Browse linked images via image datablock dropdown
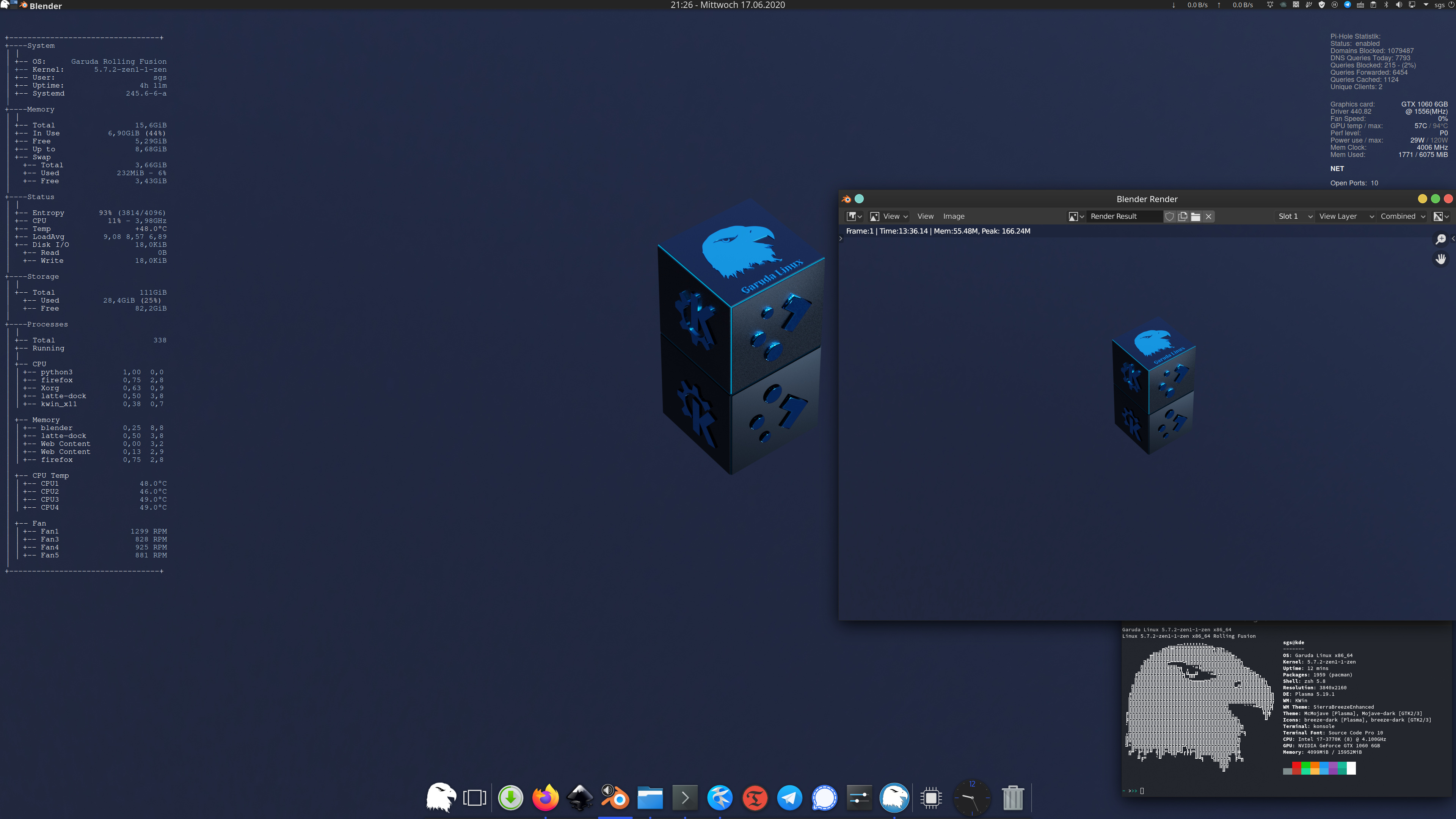Screen dimensions: 1456x819 click(1076, 217)
